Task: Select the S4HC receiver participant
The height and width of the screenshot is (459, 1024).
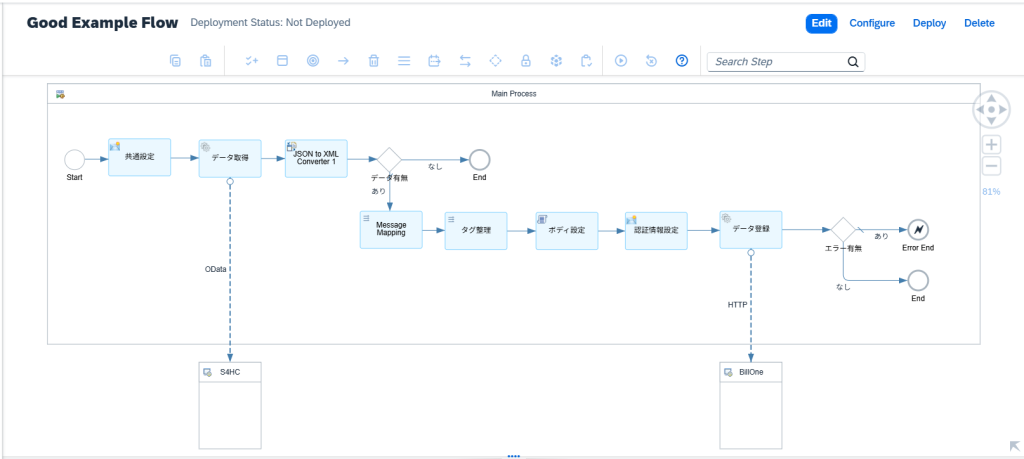Action: coord(230,405)
